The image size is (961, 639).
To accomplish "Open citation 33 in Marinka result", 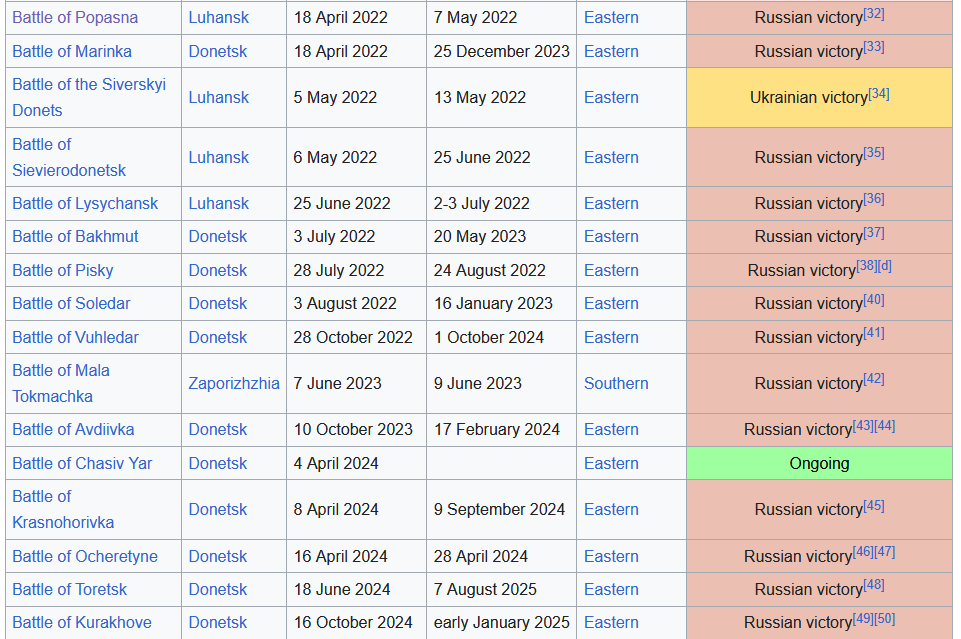I will coord(874,47).
